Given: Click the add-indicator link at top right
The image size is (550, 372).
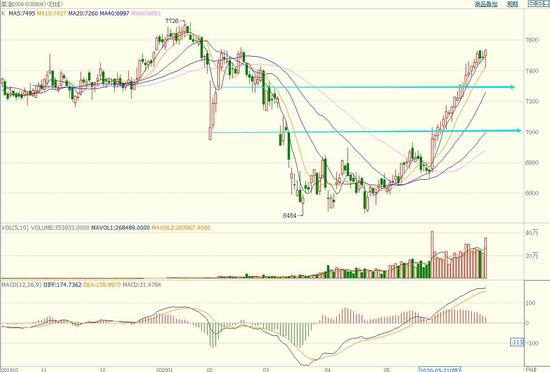Looking at the screenshot, I should (x=486, y=4).
